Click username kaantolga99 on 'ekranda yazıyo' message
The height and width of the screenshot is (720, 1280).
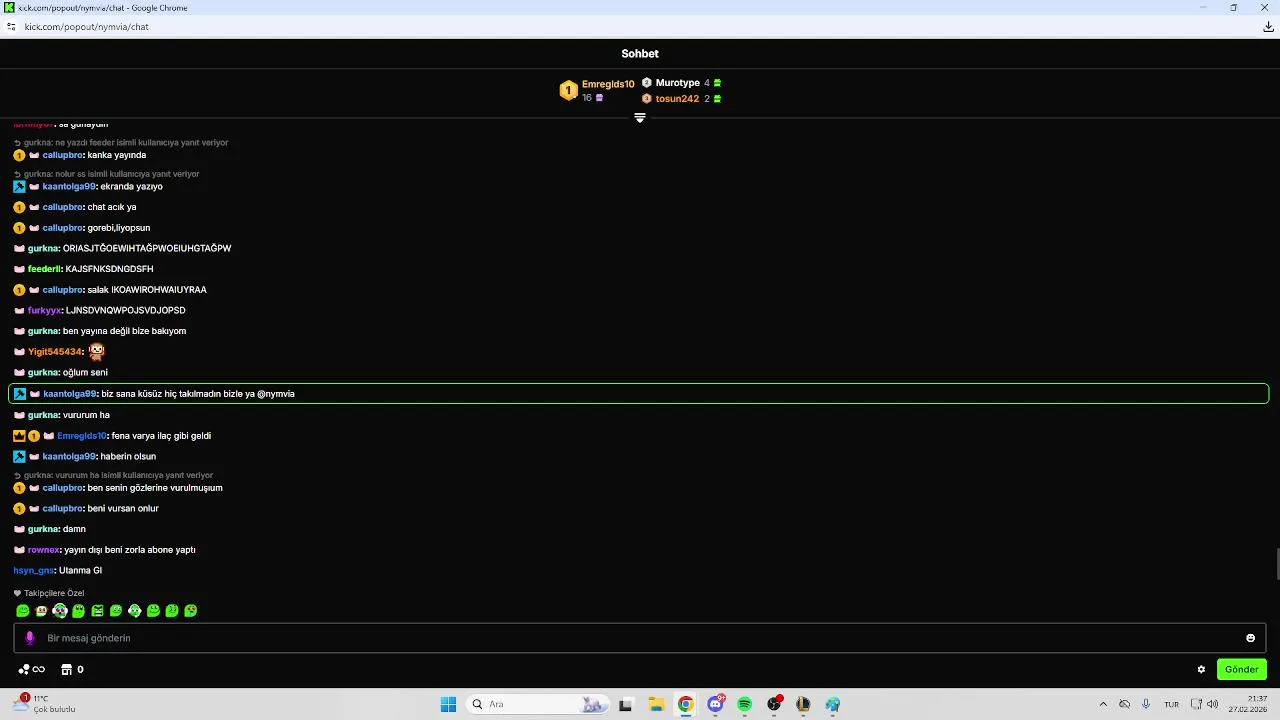(x=69, y=187)
